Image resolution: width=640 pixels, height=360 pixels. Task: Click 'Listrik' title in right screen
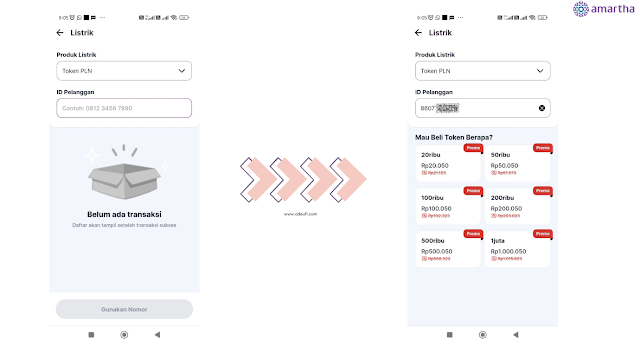pyautogui.click(x=440, y=33)
